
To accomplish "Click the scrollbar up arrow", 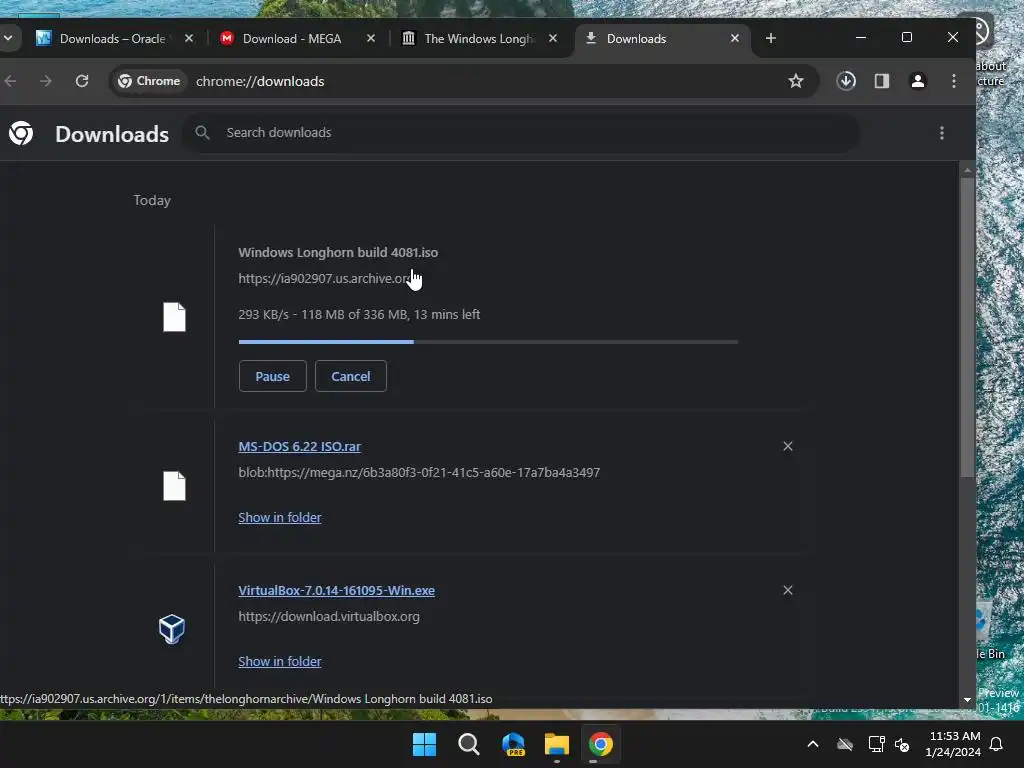I will click(x=967, y=170).
